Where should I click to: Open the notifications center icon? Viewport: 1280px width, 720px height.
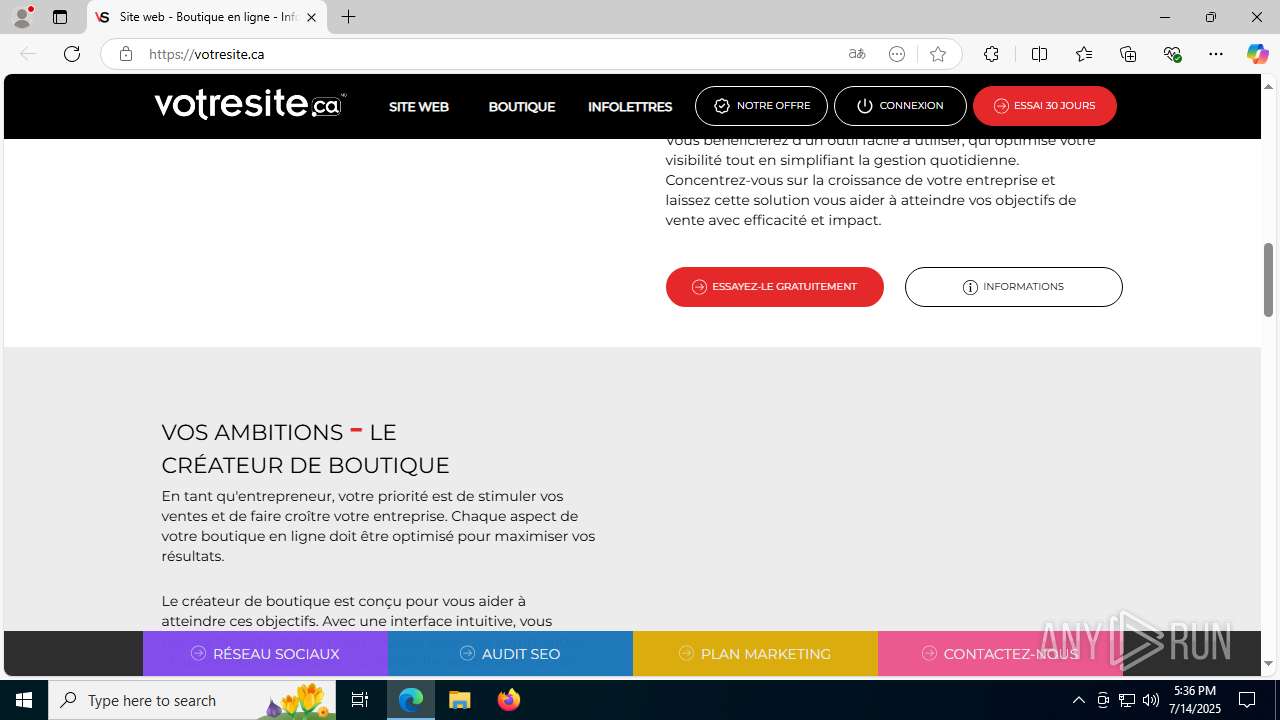1247,700
